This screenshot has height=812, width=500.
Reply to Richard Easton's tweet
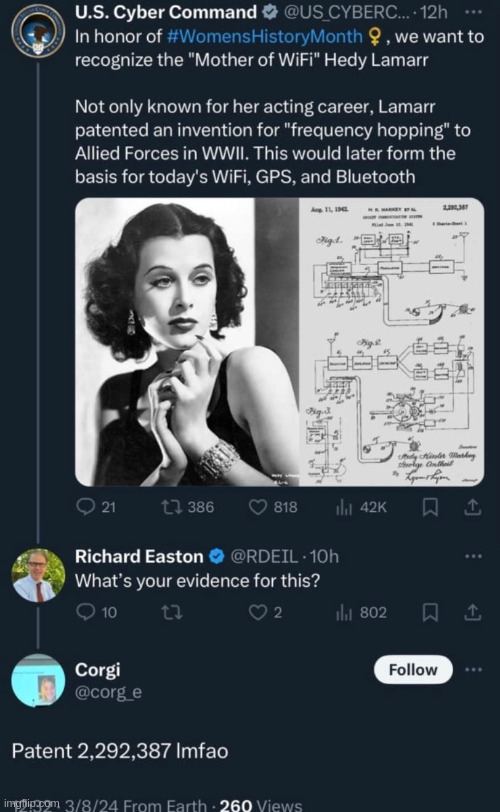pyautogui.click(x=96, y=612)
